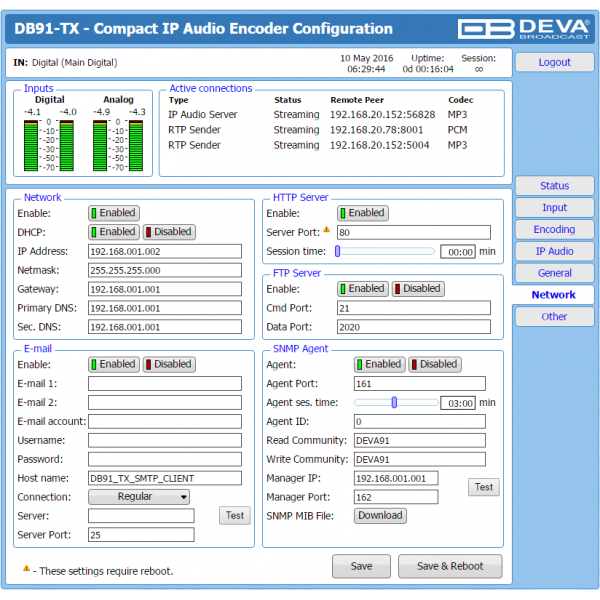Click the E-mail Test button

pos(235,516)
